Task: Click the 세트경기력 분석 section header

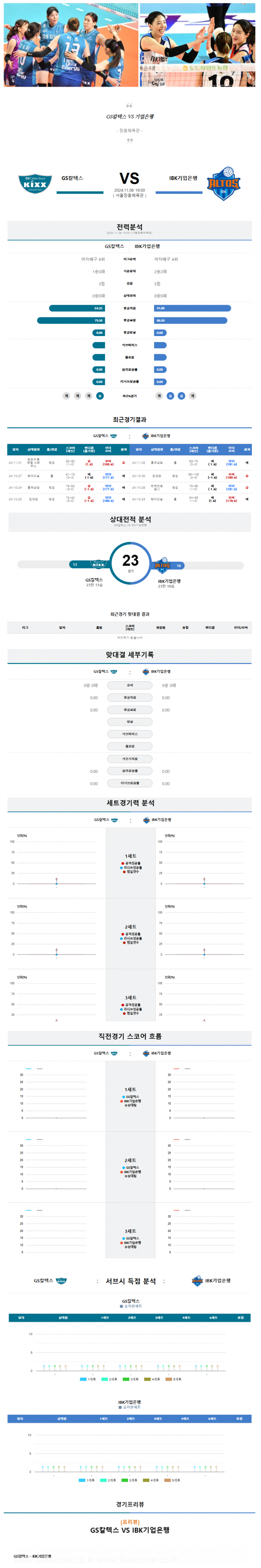Action: 130,803
